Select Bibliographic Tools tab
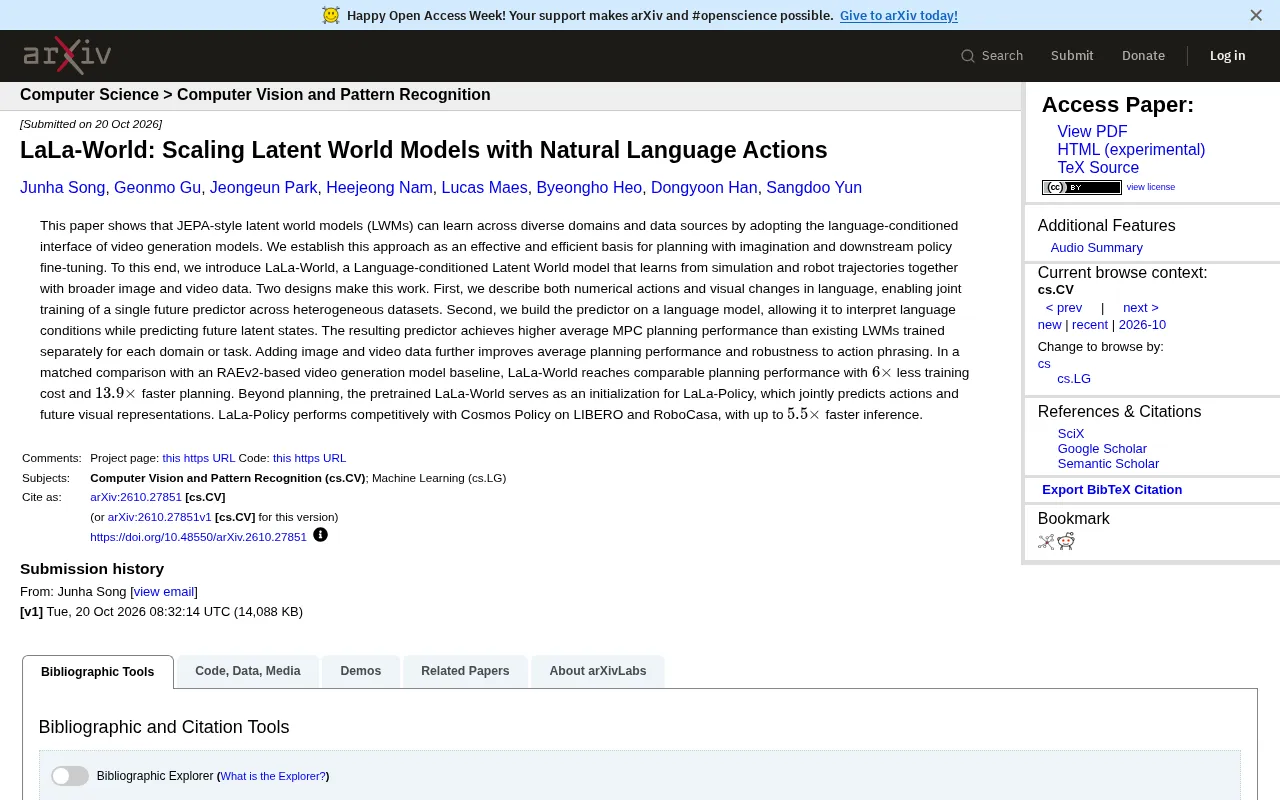The image size is (1280, 800). tap(98, 672)
